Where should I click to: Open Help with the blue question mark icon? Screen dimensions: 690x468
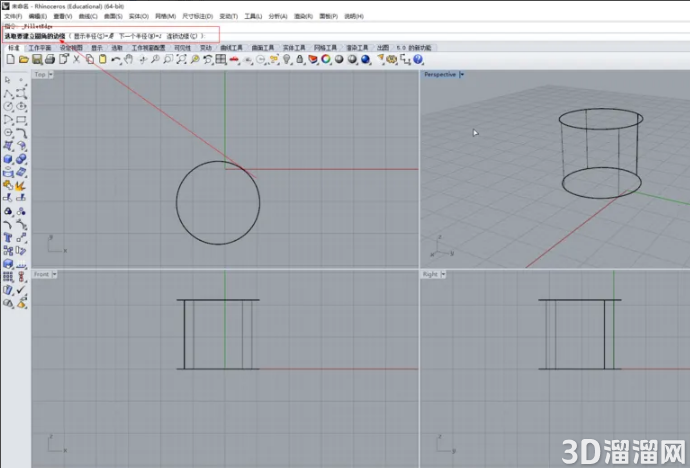click(x=418, y=59)
